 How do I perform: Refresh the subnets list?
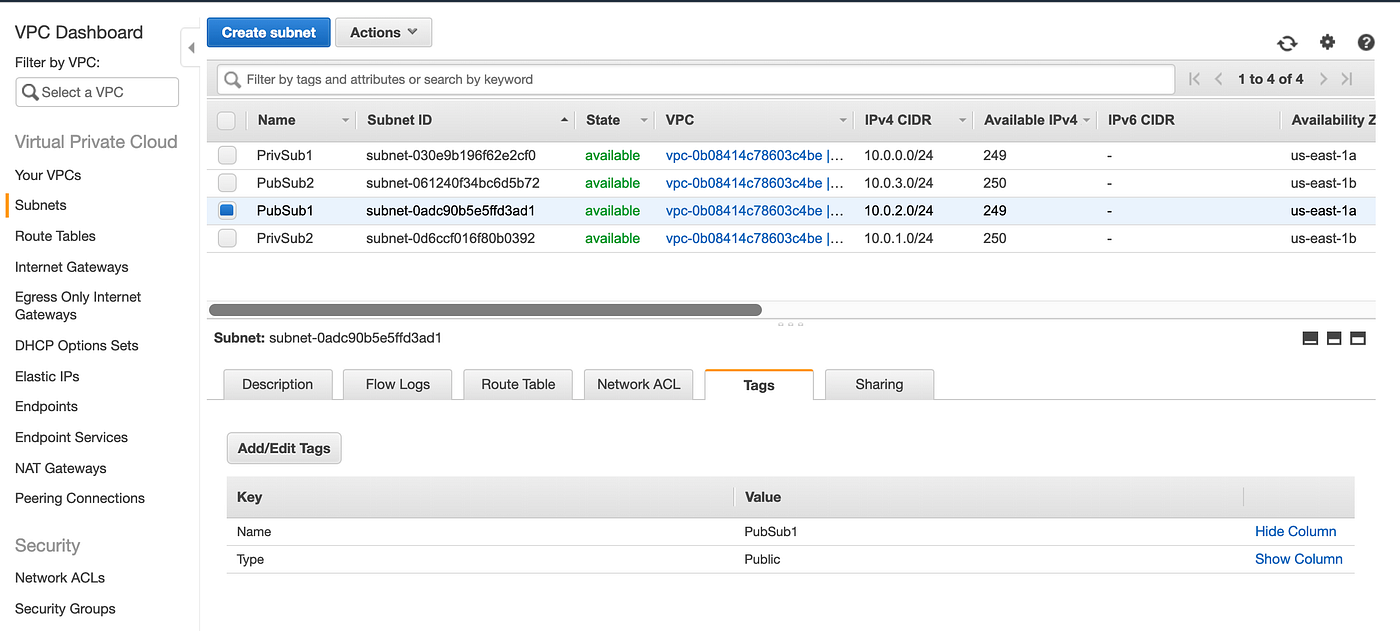[1287, 43]
